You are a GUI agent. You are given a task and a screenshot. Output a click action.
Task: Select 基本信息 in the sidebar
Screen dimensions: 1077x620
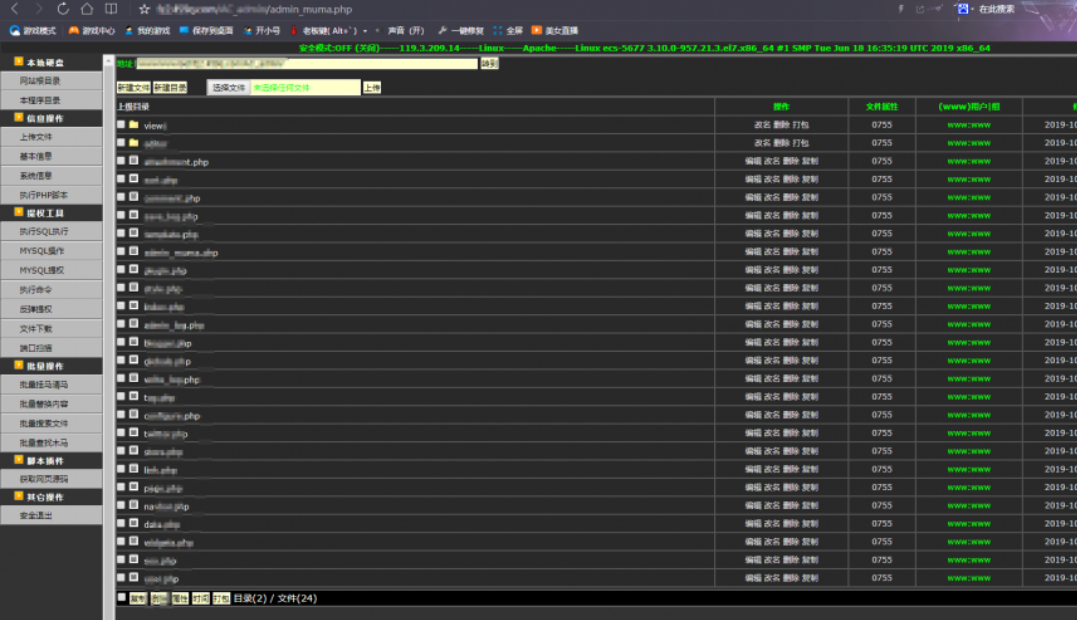[52, 156]
